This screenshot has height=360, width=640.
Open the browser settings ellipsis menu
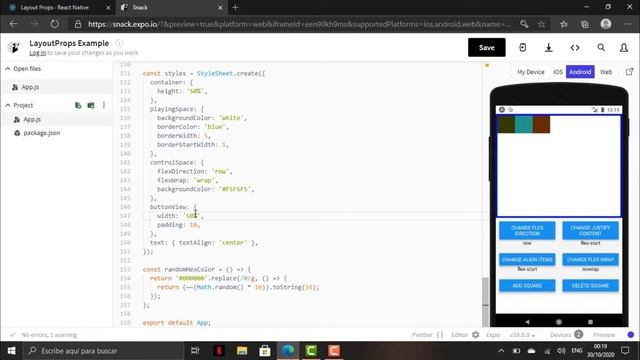coord(627,24)
